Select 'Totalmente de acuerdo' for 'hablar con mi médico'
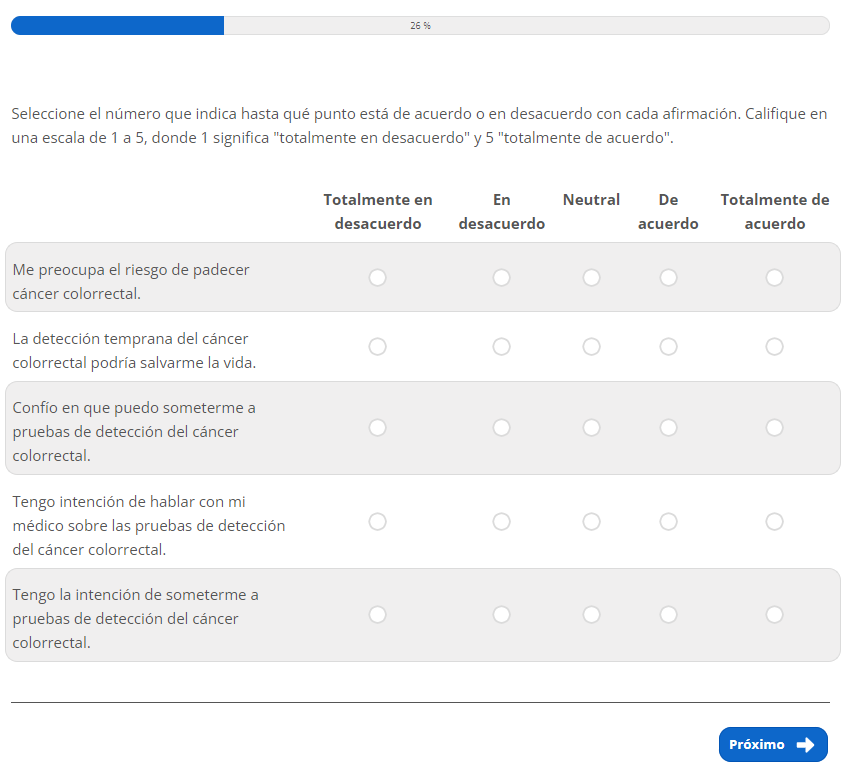This screenshot has width=856, height=774. [x=774, y=522]
